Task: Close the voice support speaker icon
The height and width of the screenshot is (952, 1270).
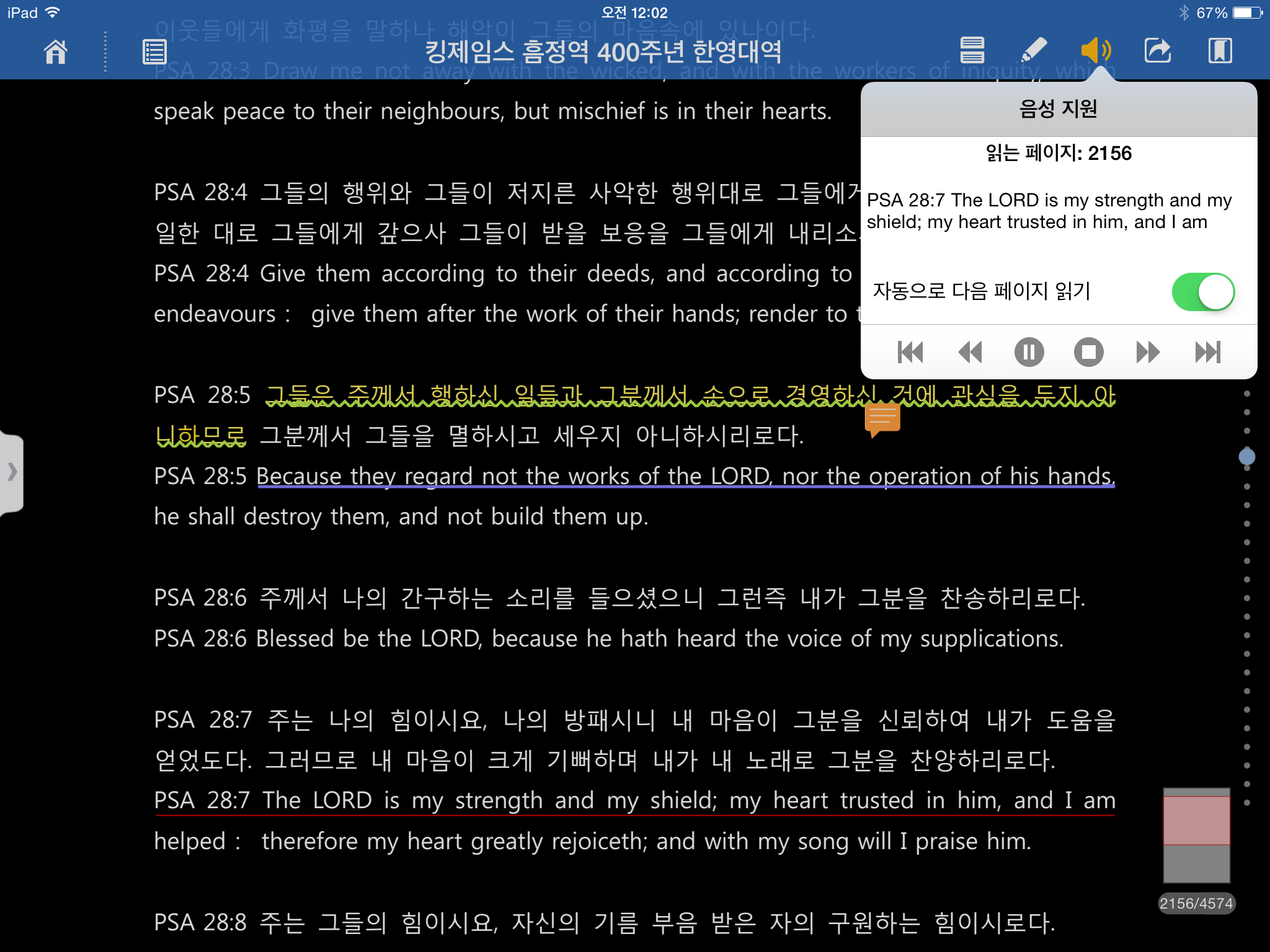Action: [x=1096, y=50]
